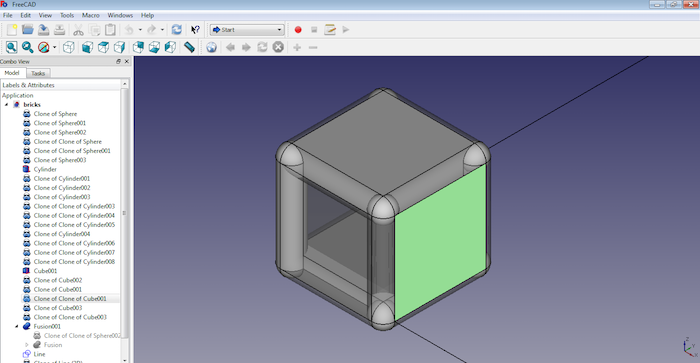Copy selection with toolbar copy icon
The width and height of the screenshot is (700, 363).
click(x=94, y=30)
